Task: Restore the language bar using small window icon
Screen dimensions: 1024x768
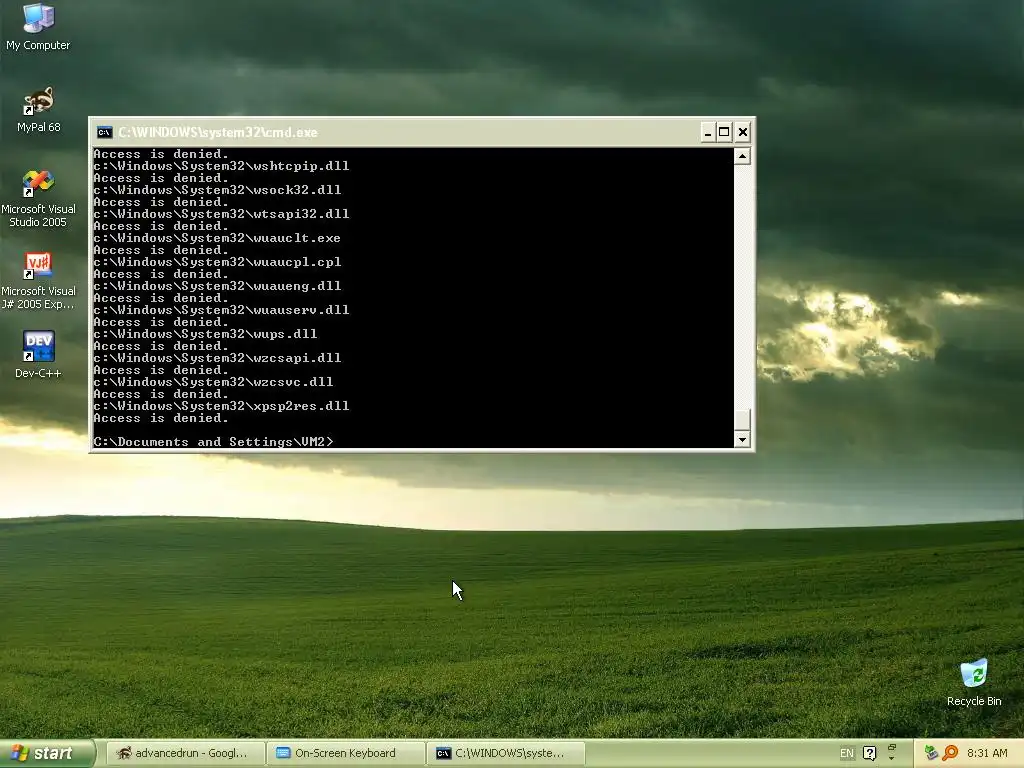Action: click(x=892, y=747)
